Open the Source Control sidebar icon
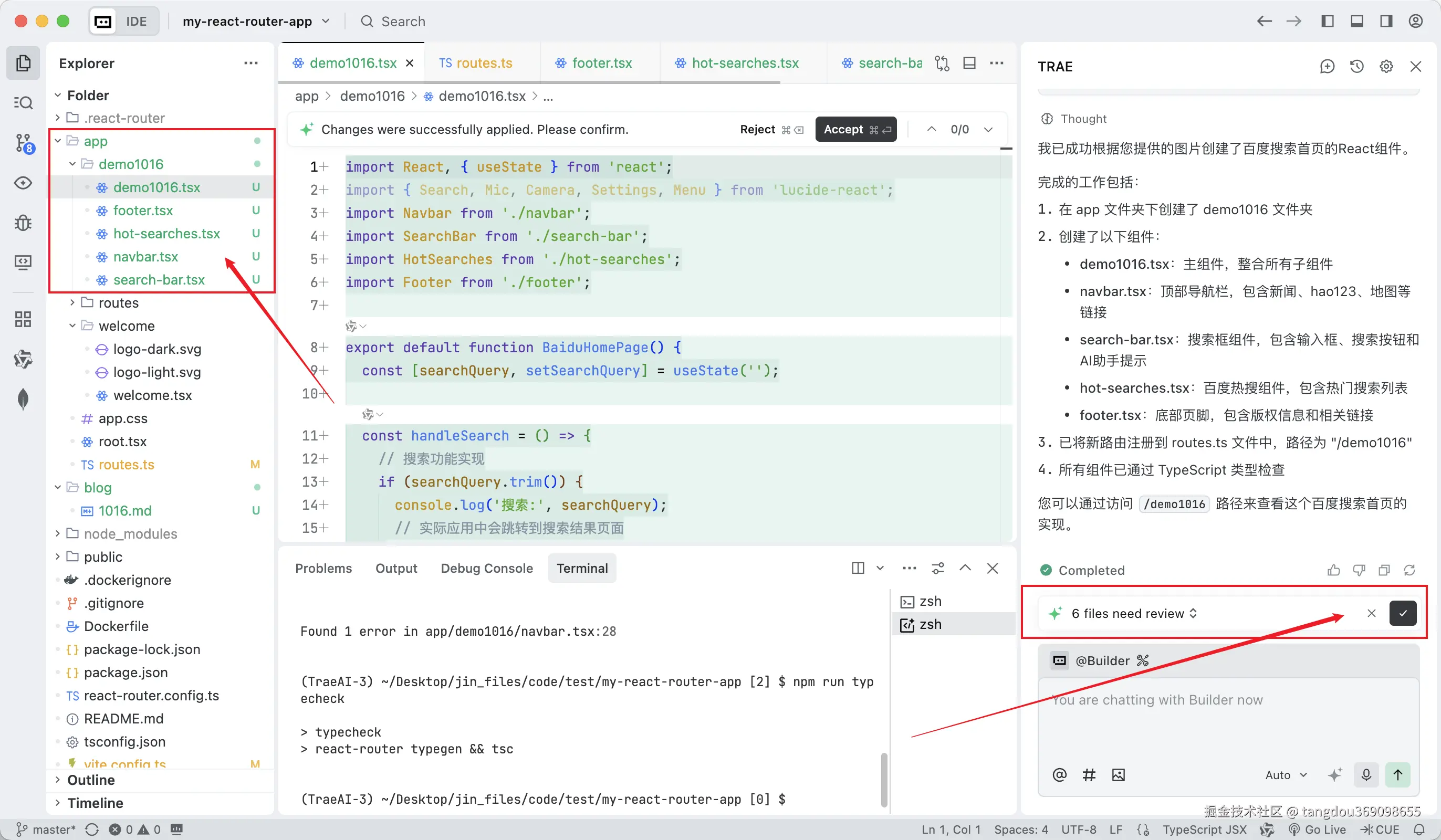 [24, 143]
